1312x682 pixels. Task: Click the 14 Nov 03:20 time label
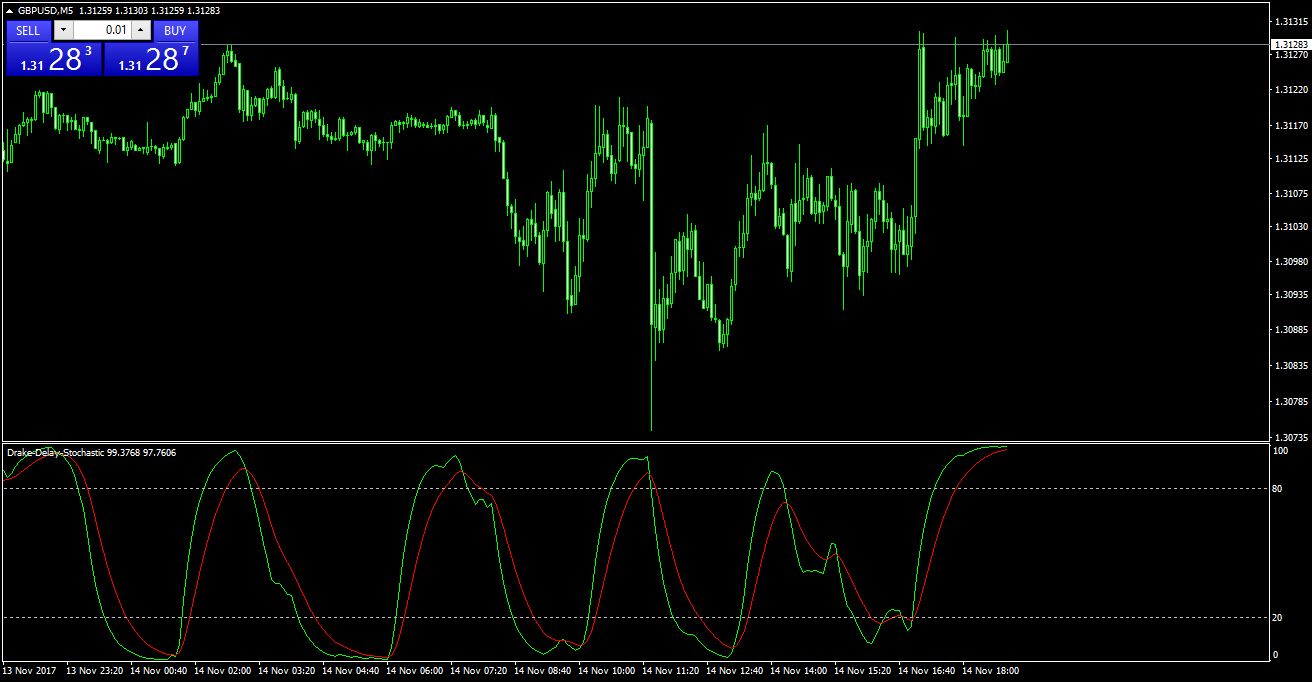point(287,671)
